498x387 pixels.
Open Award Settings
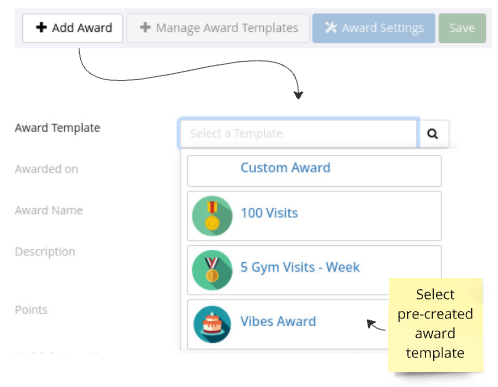pyautogui.click(x=374, y=28)
